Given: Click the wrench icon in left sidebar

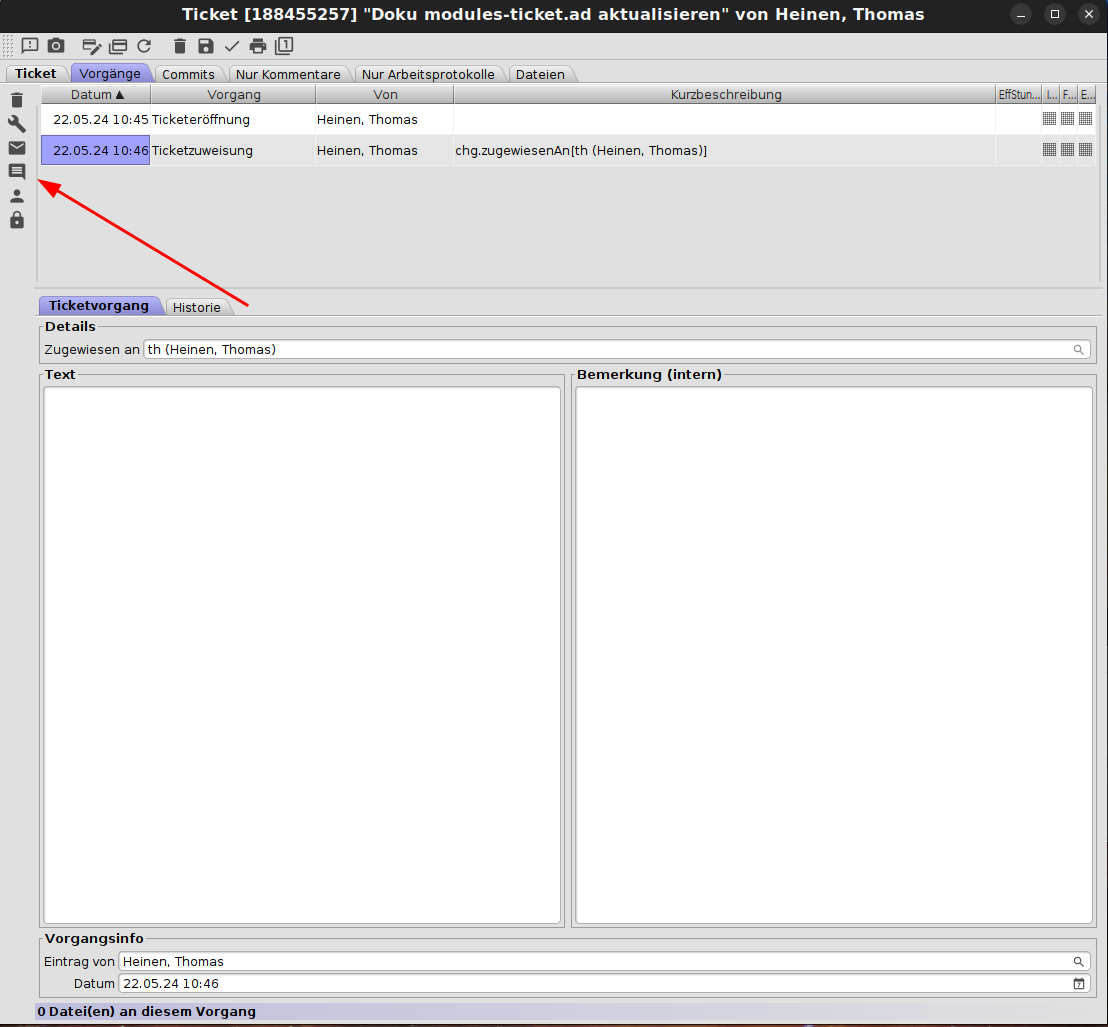Looking at the screenshot, I should 17,124.
